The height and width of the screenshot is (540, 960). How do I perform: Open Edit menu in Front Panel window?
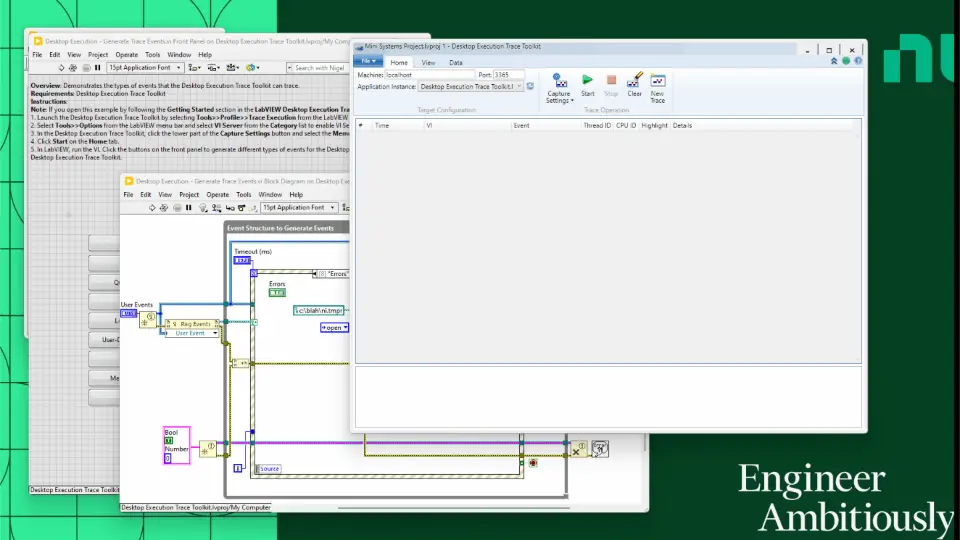[54, 54]
